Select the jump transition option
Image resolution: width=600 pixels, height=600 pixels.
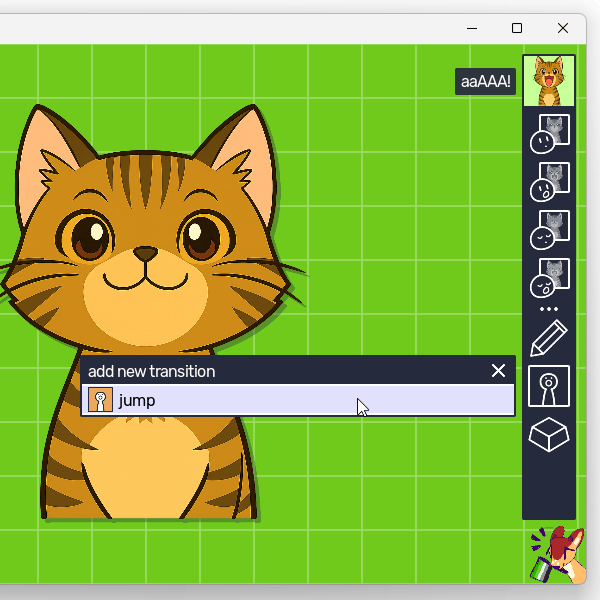click(x=300, y=401)
